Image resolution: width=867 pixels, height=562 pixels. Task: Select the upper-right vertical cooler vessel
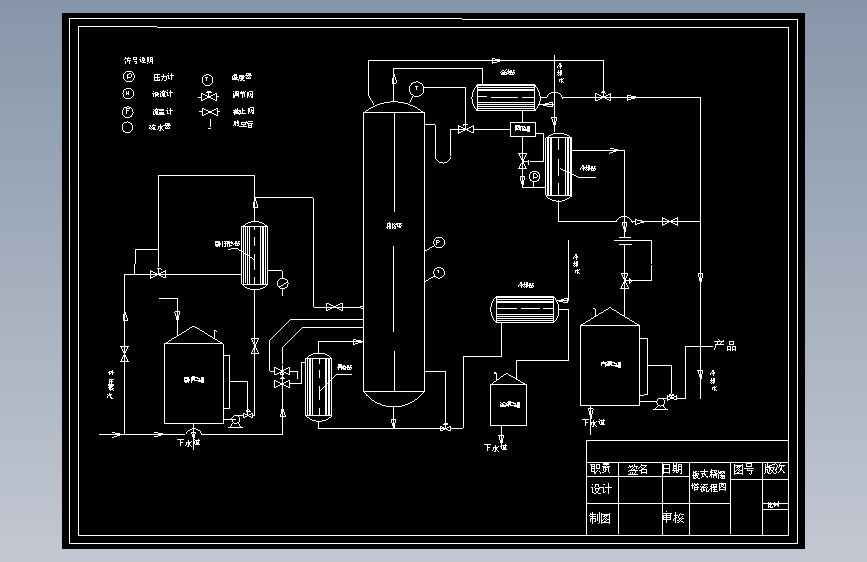(x=558, y=166)
